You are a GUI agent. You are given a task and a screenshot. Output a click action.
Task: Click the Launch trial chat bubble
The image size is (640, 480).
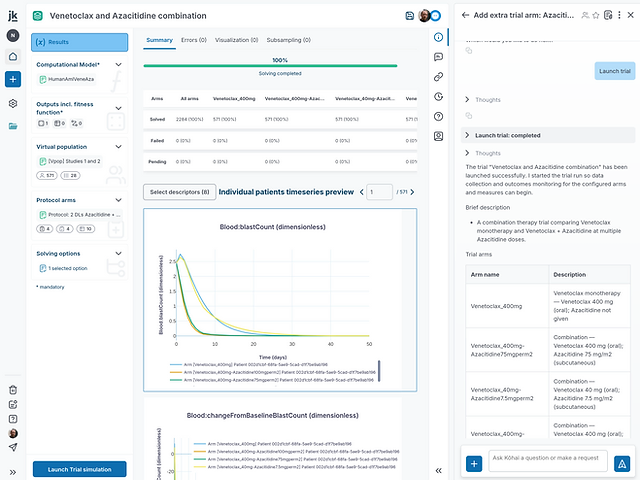click(x=615, y=71)
